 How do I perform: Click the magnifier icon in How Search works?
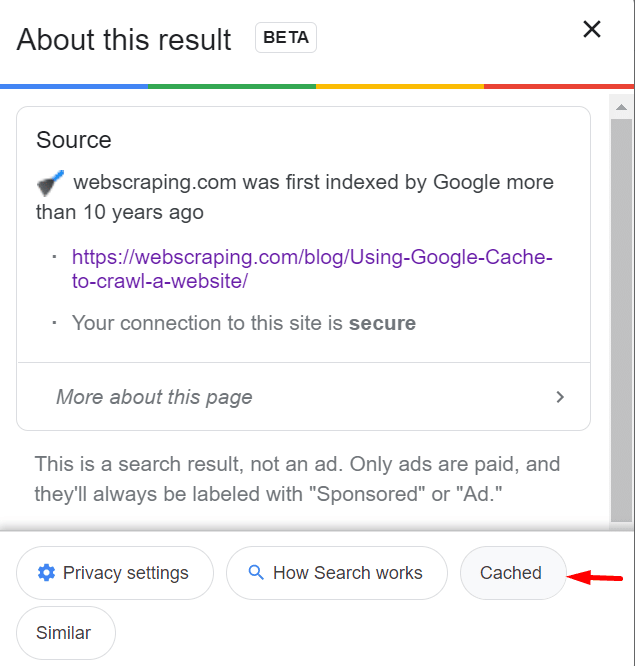(256, 573)
